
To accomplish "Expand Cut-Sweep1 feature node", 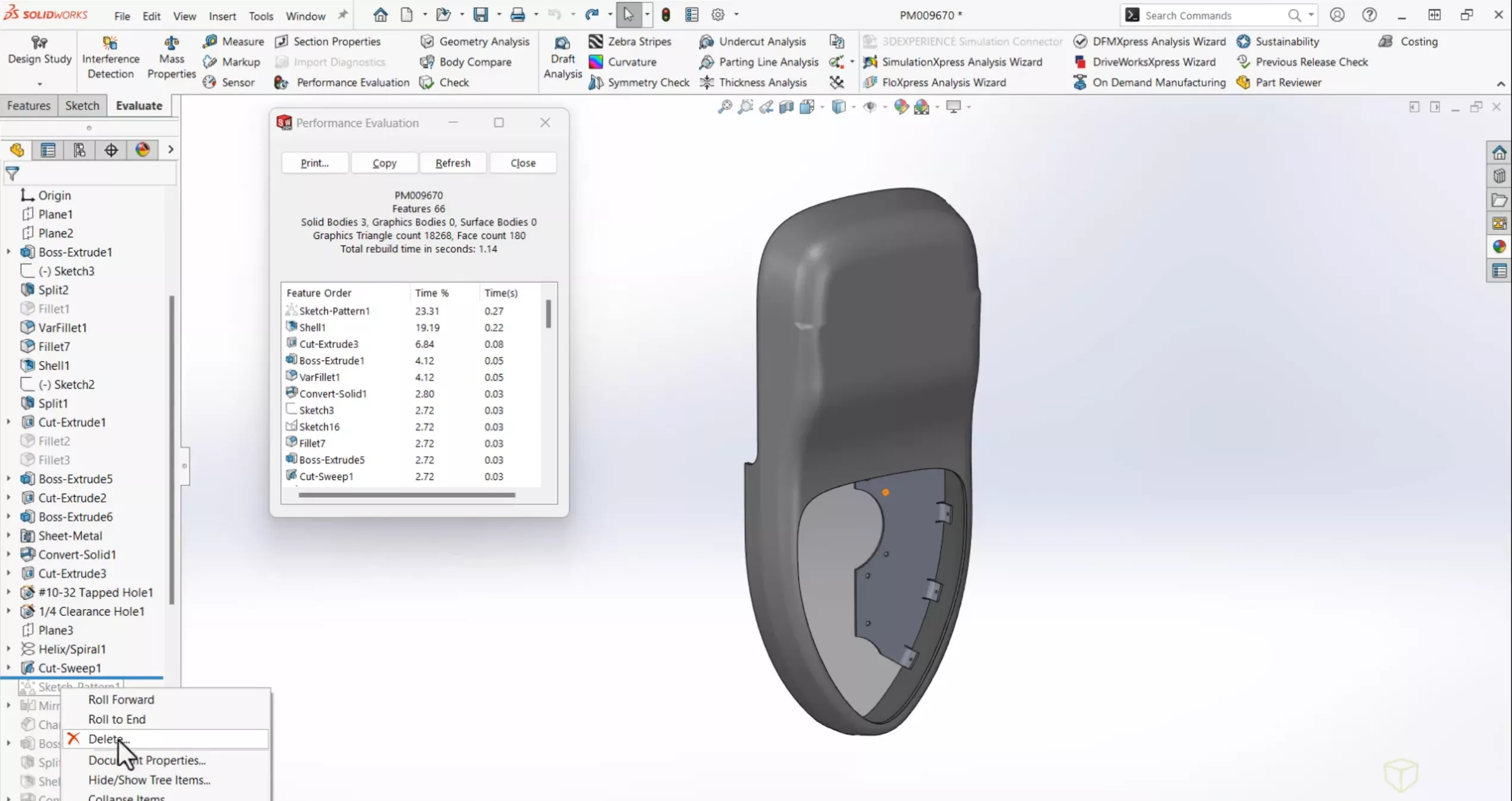I will pos(9,667).
